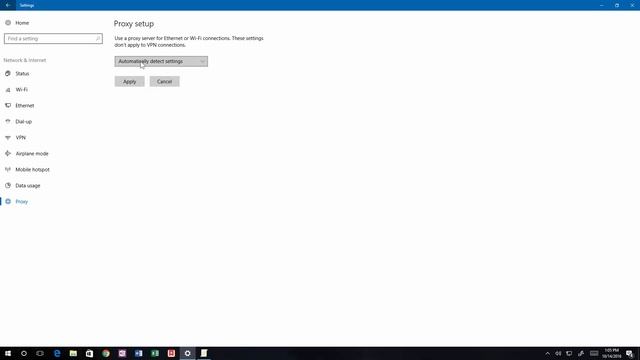Screen dimensions: 640x360
Task: Click the Network & Internet section label
Action: (25, 60)
